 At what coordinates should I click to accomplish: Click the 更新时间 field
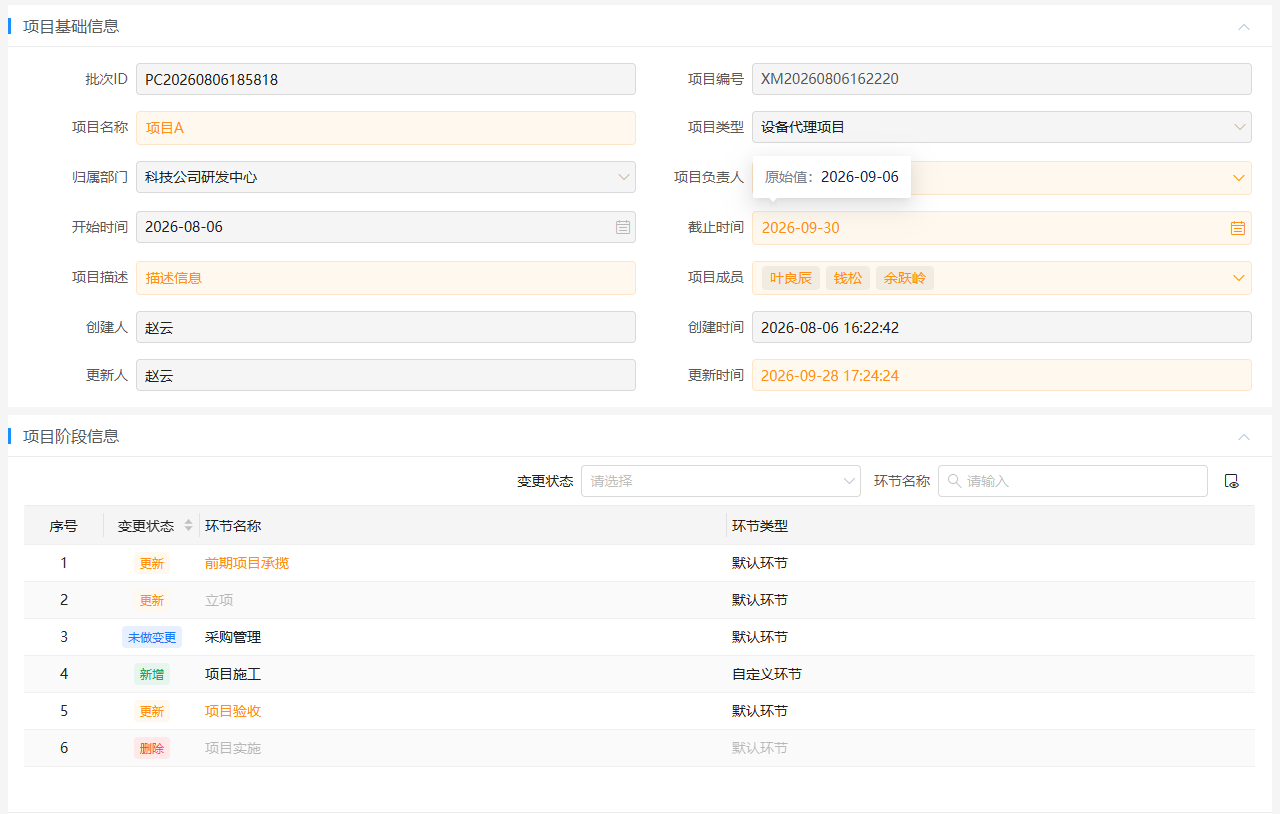1001,375
